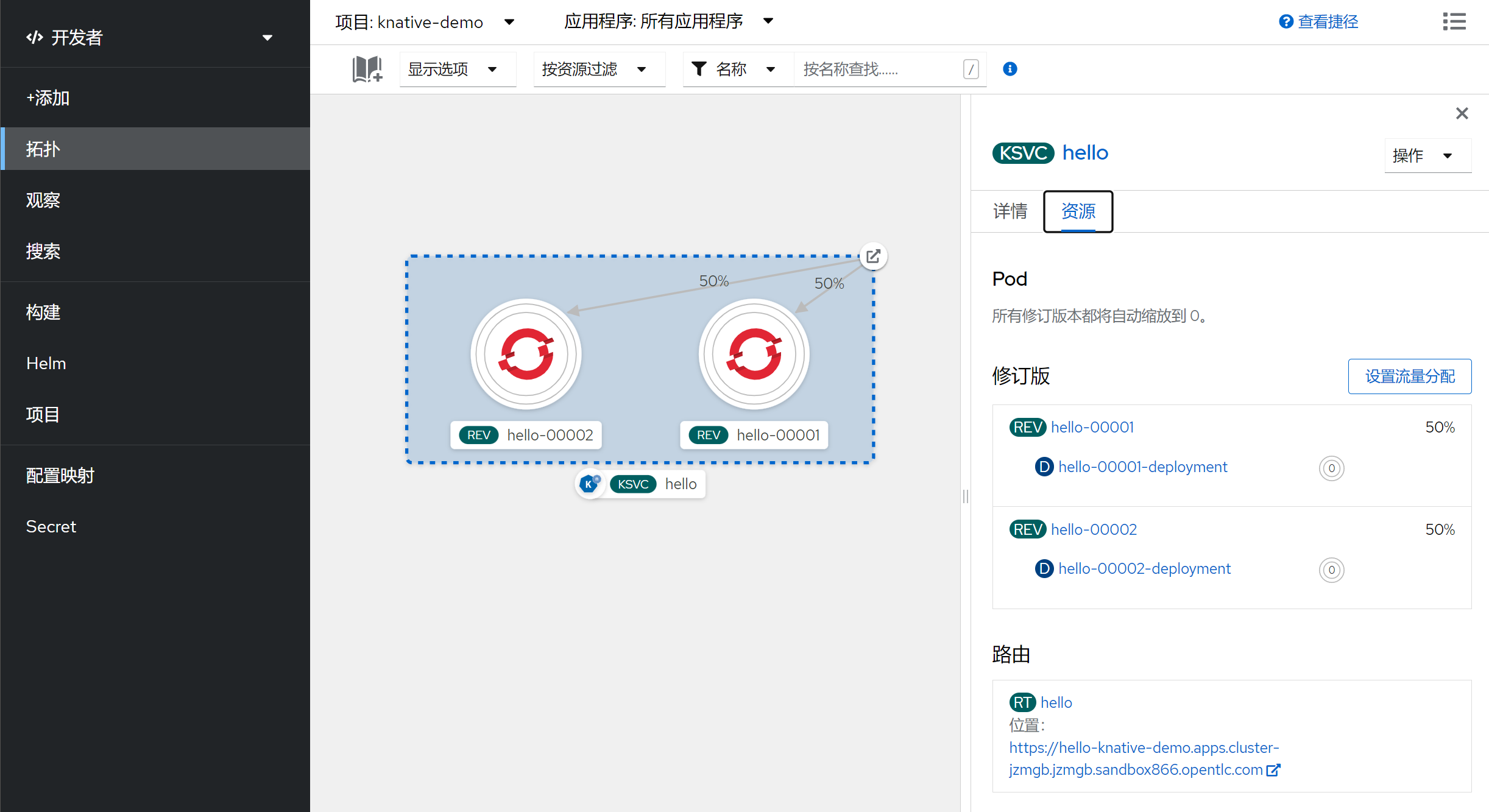Click the blue info icon next to search
This screenshot has height=812, width=1489.
pyautogui.click(x=1010, y=69)
